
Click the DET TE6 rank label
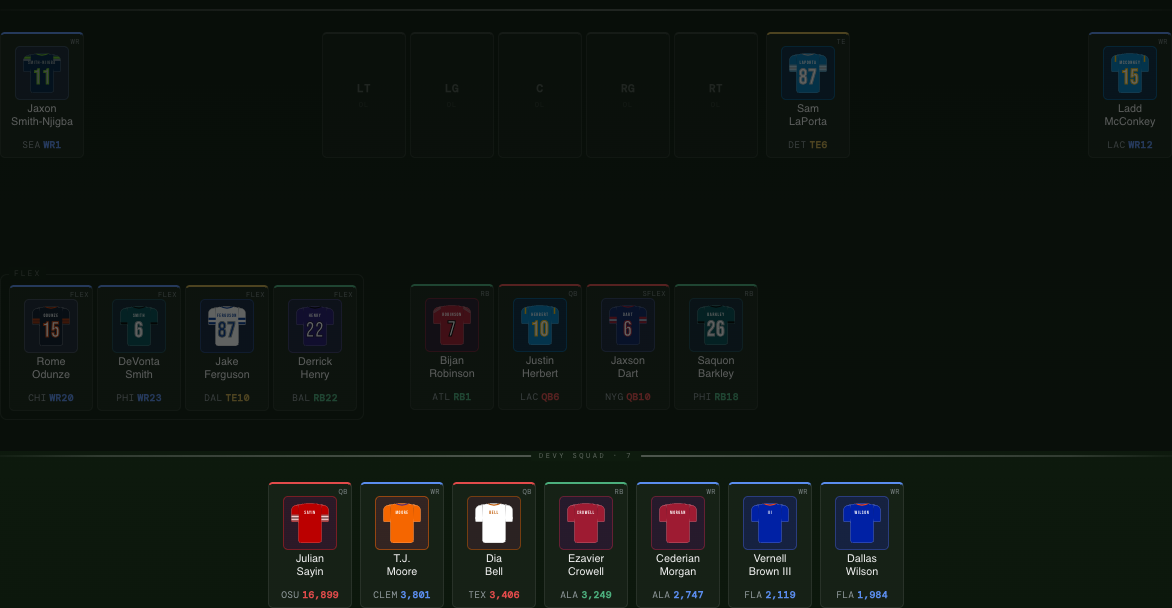(x=808, y=145)
